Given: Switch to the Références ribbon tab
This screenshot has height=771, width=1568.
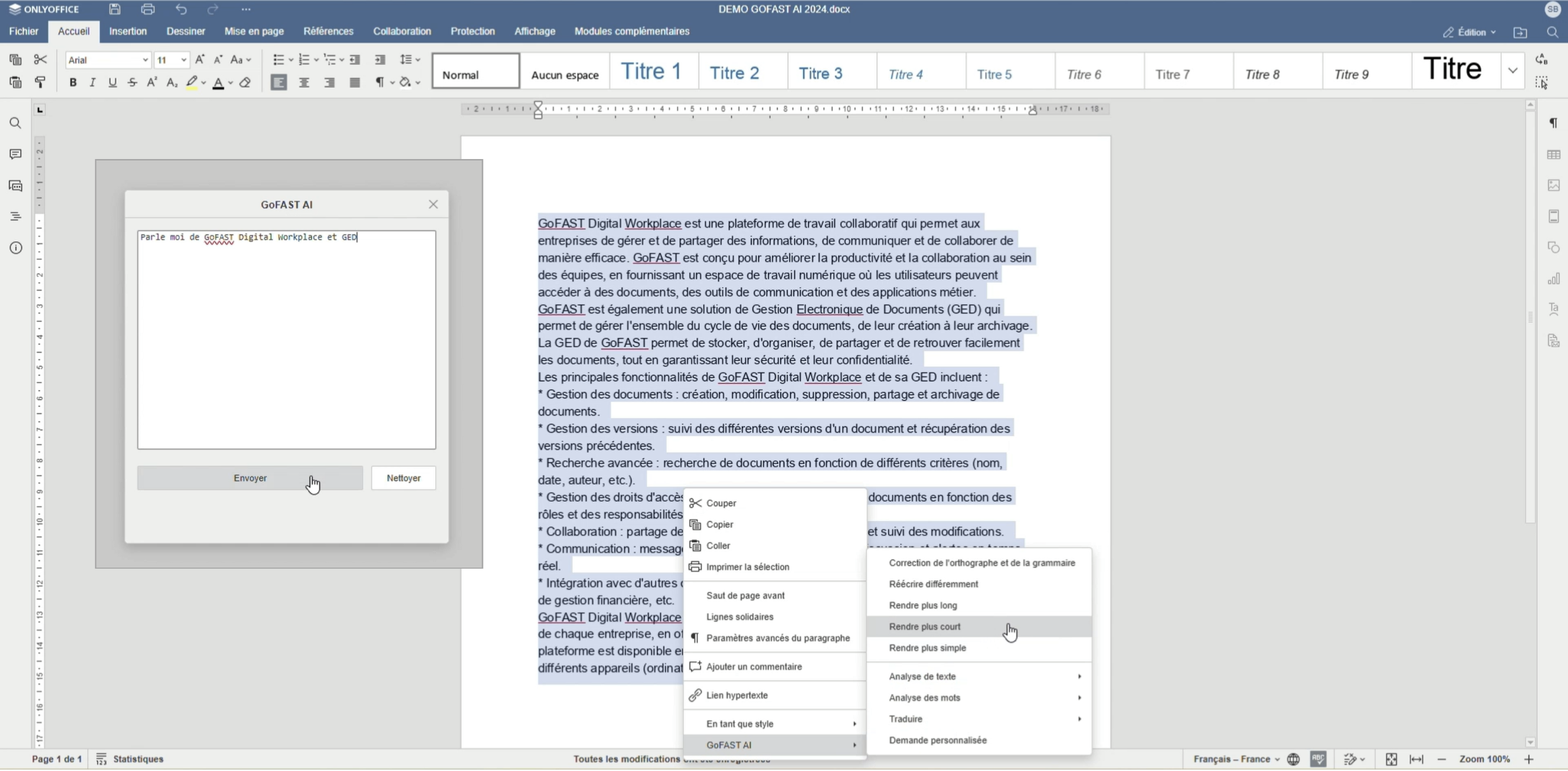Looking at the screenshot, I should click(328, 31).
